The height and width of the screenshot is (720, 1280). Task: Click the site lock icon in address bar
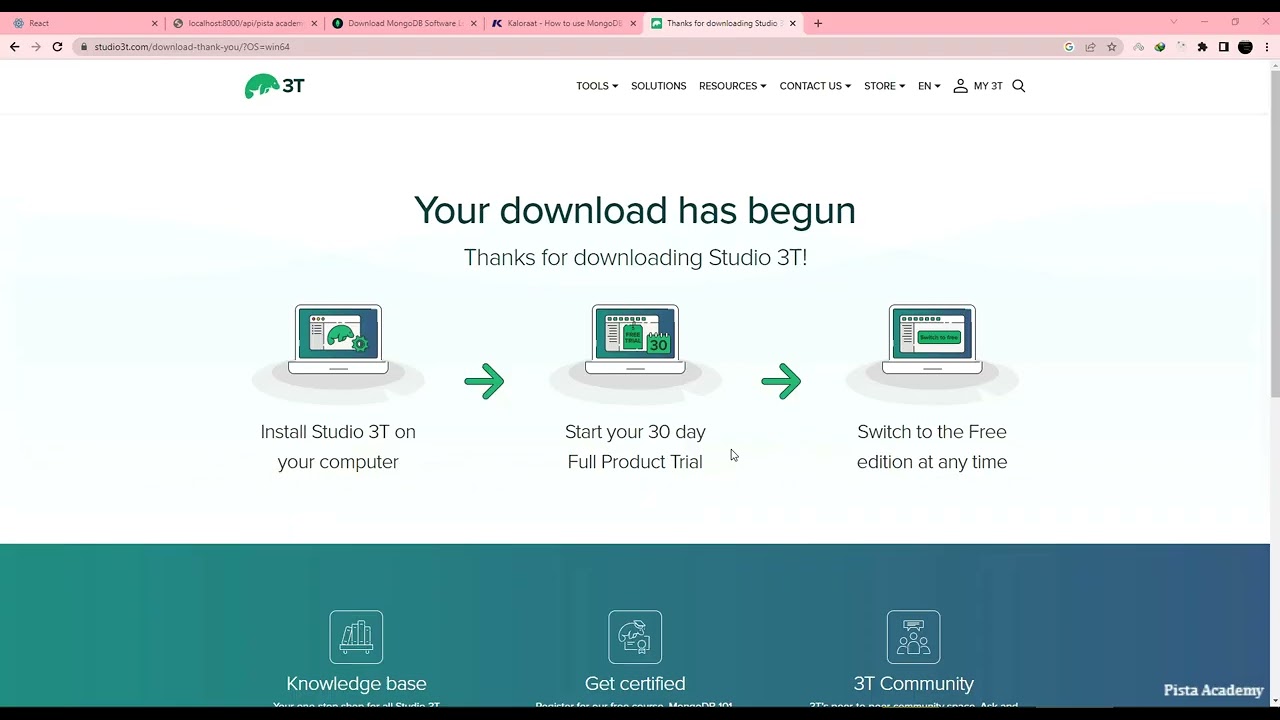click(x=84, y=47)
